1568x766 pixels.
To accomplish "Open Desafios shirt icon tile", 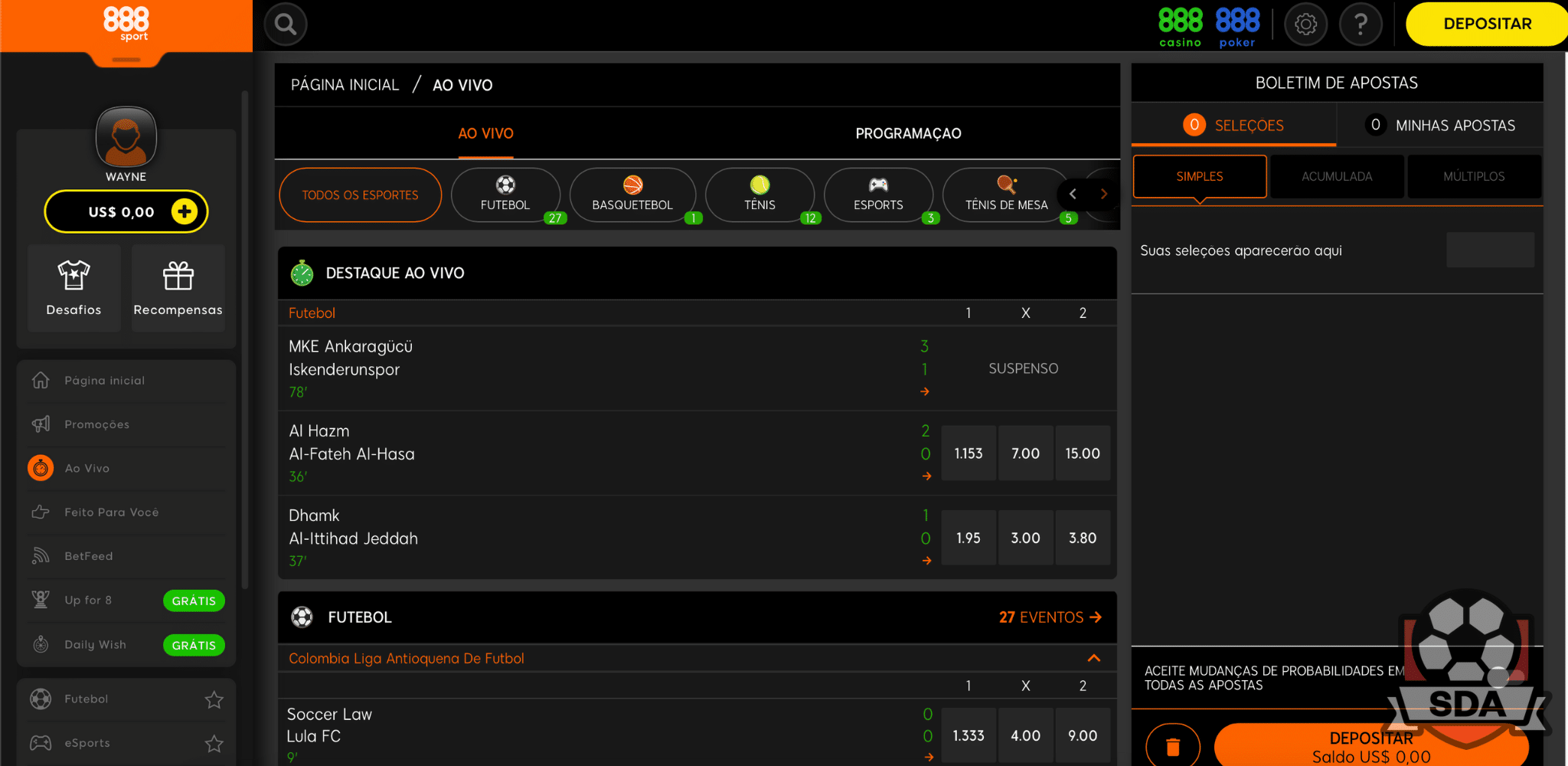I will pyautogui.click(x=74, y=288).
